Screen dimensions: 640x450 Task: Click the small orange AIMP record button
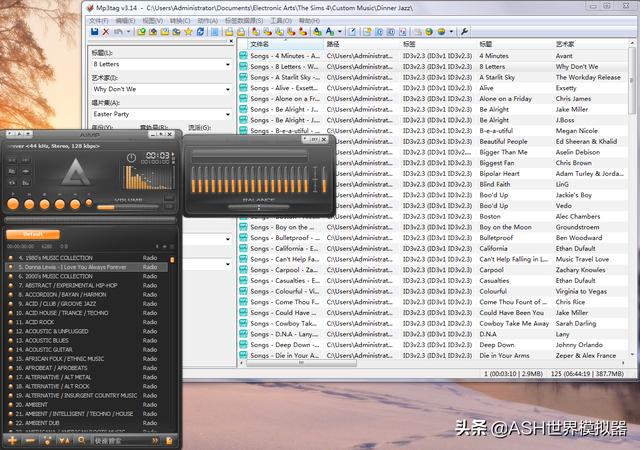point(89,202)
